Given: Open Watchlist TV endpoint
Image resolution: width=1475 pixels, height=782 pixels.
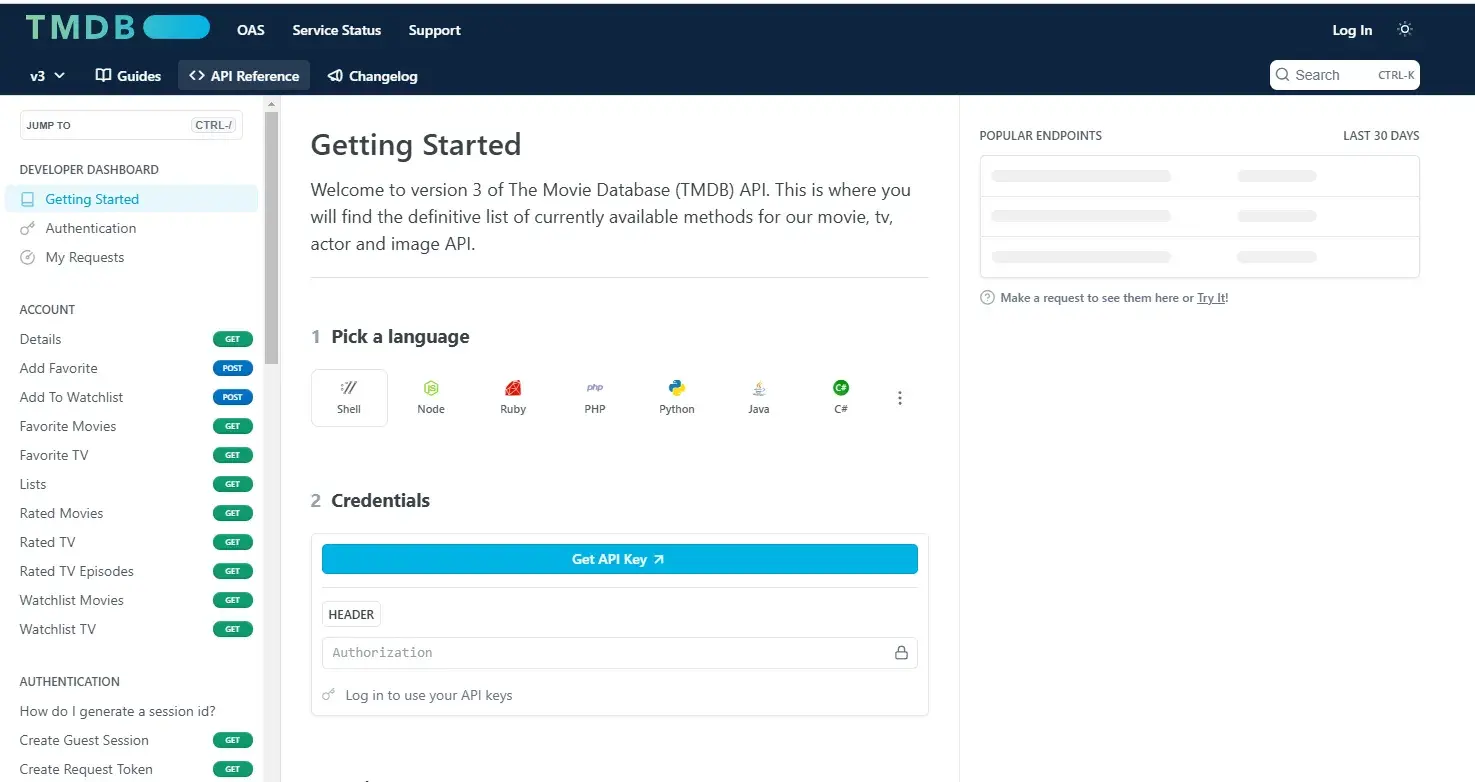Looking at the screenshot, I should (131, 629).
